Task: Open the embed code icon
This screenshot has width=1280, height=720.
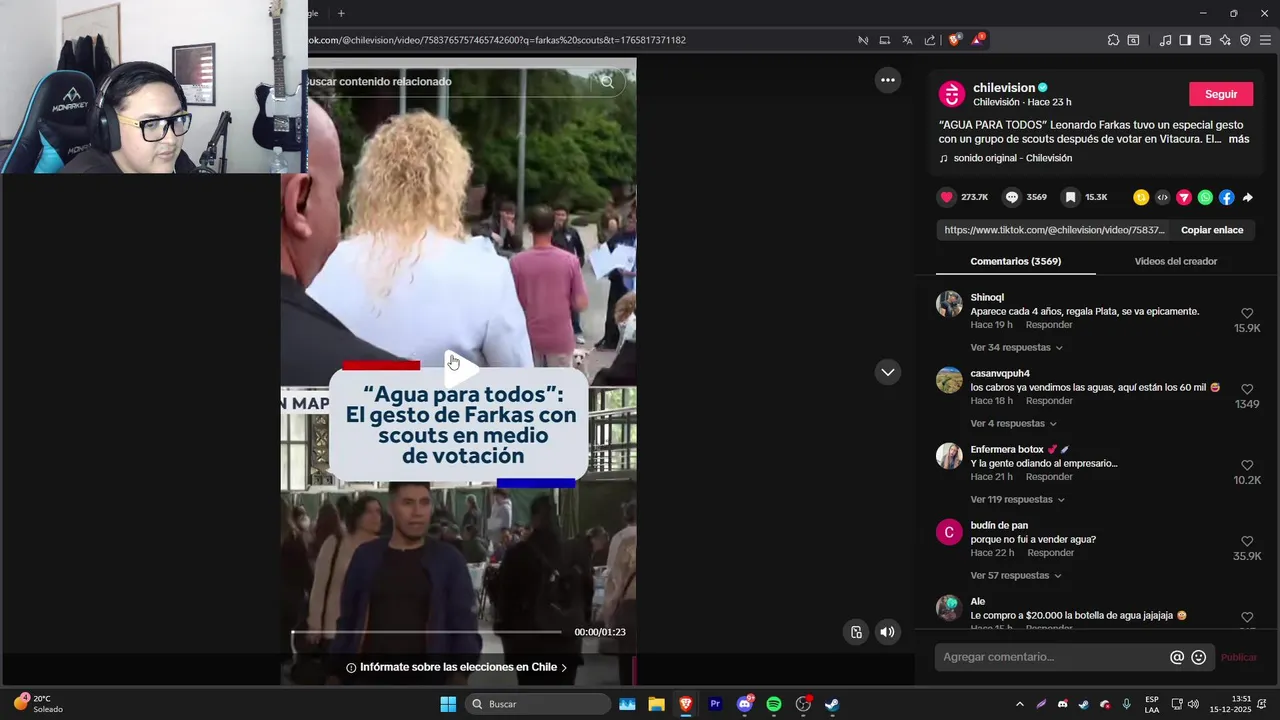Action: 1162,197
